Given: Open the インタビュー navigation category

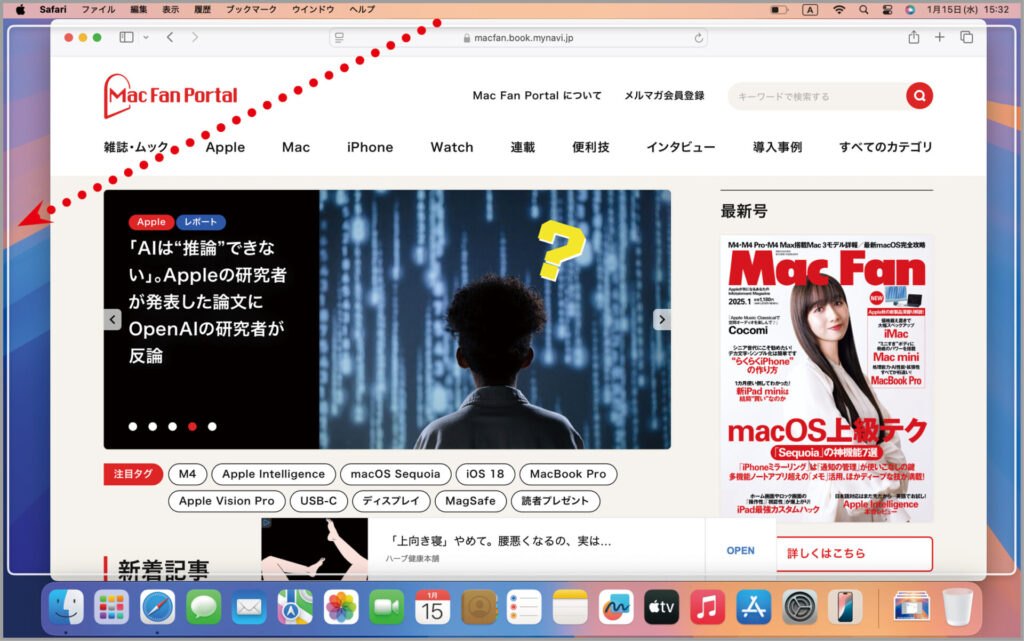Looking at the screenshot, I should coord(680,147).
